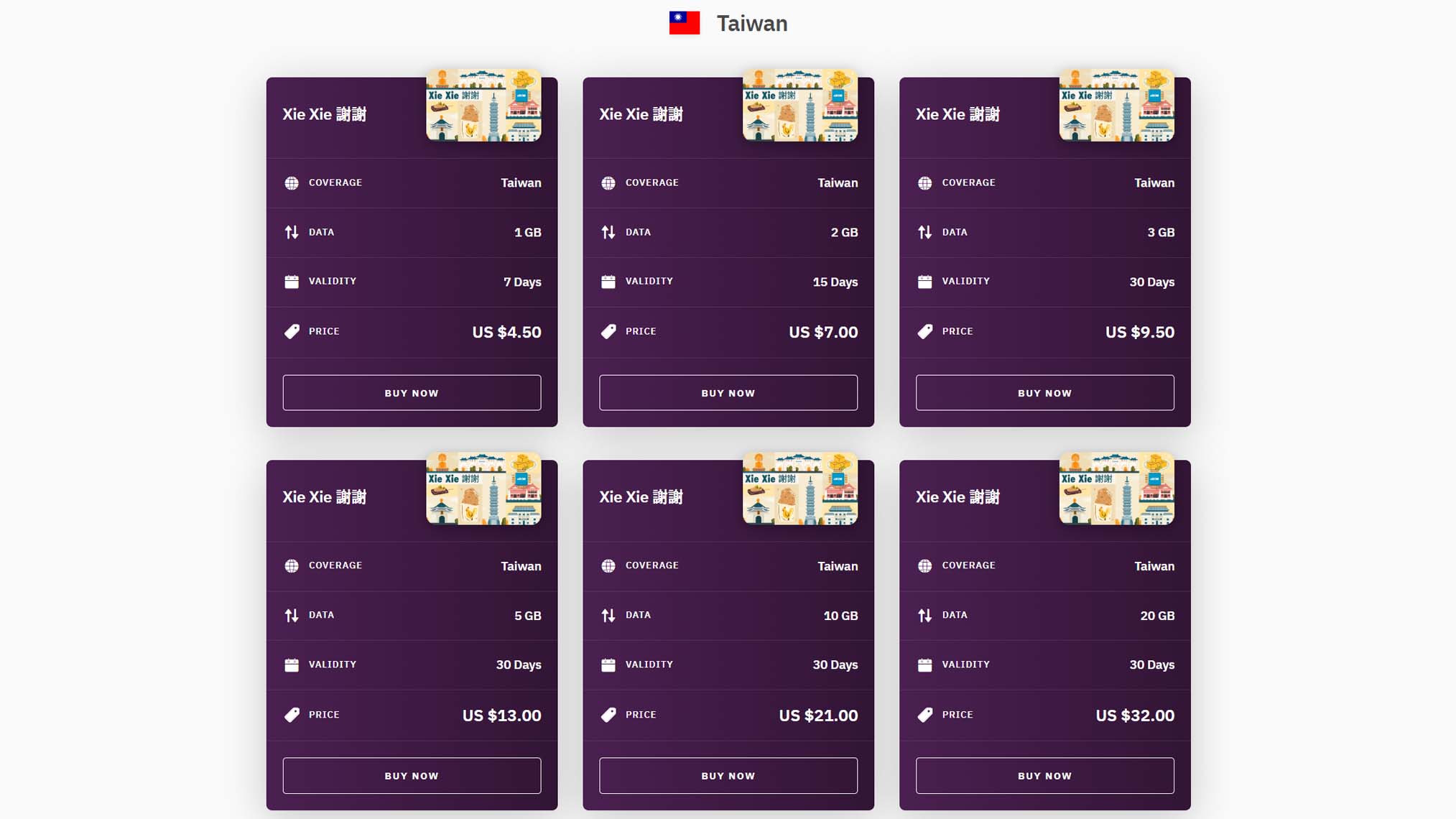Click data arrows icon on 20 GB card

click(925, 616)
